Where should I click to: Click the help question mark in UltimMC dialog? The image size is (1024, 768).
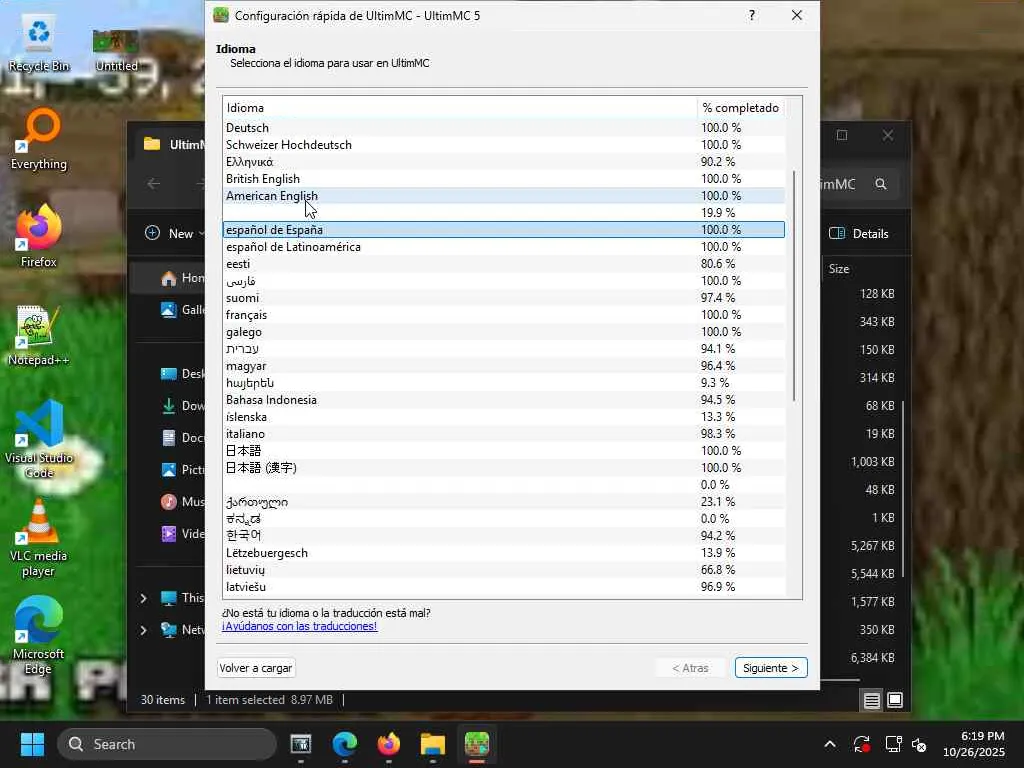click(x=752, y=15)
